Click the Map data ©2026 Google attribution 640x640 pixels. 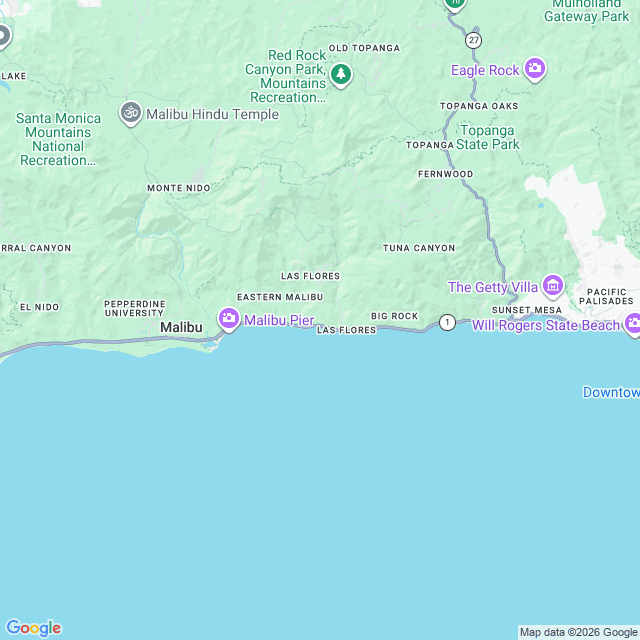coord(578,632)
